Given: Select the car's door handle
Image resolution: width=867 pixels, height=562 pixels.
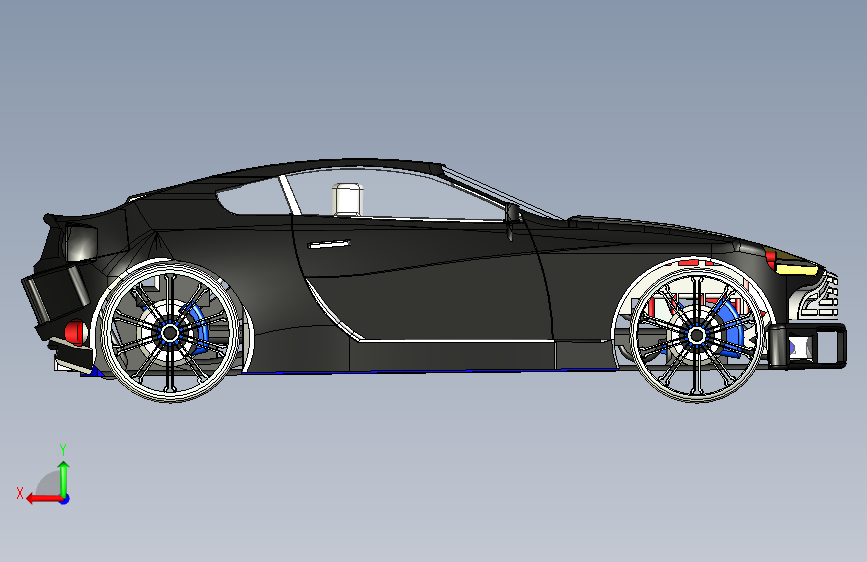Looking at the screenshot, I should [329, 244].
